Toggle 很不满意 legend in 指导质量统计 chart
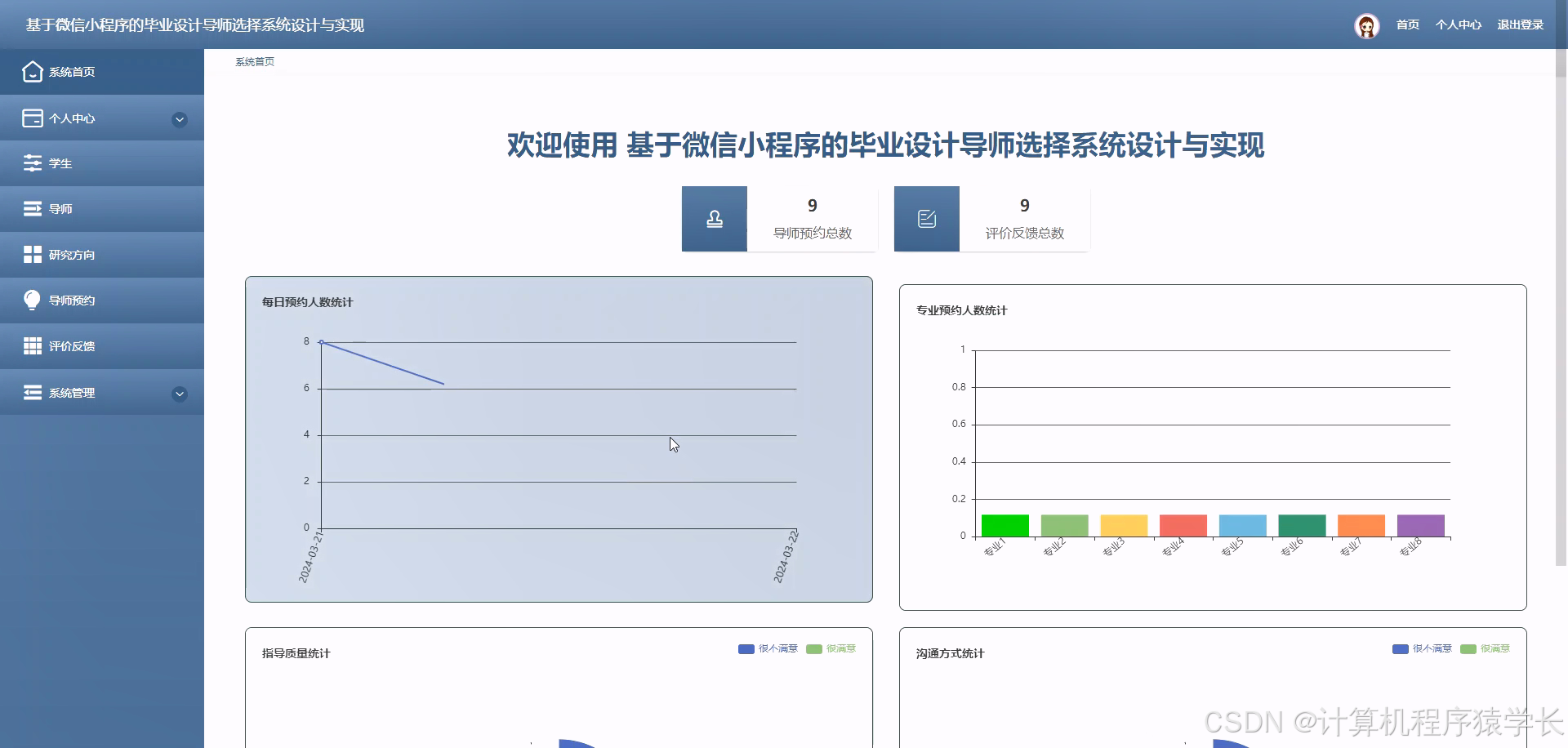The image size is (1568, 748). click(768, 648)
